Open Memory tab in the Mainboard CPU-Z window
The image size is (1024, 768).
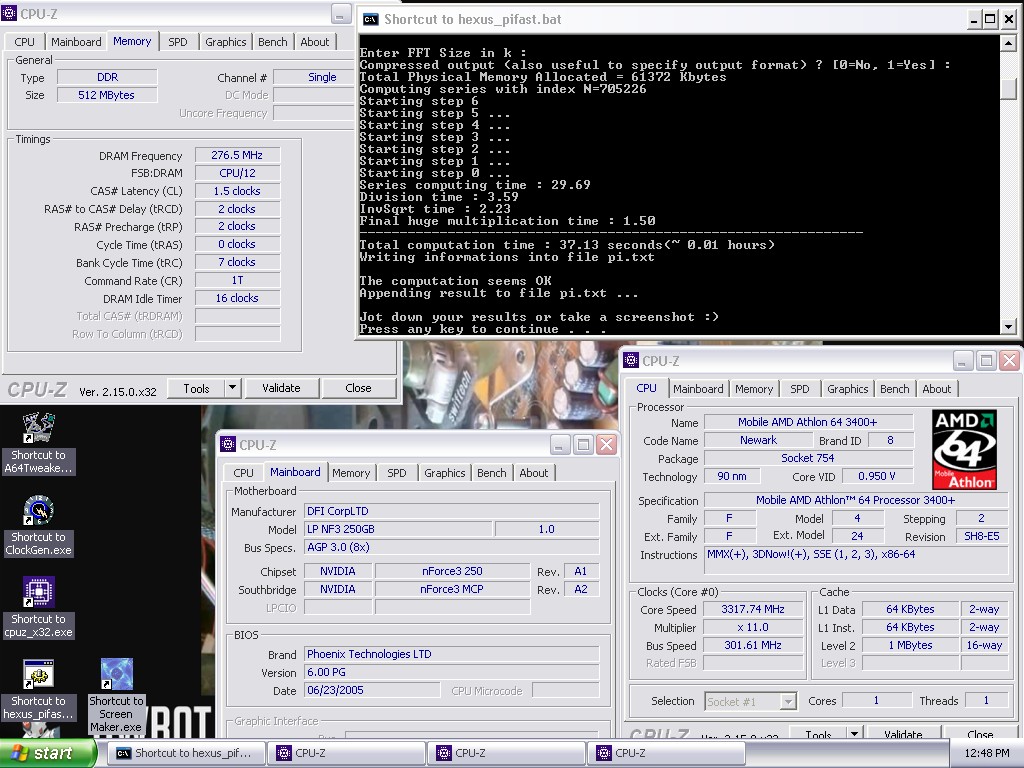(x=351, y=473)
